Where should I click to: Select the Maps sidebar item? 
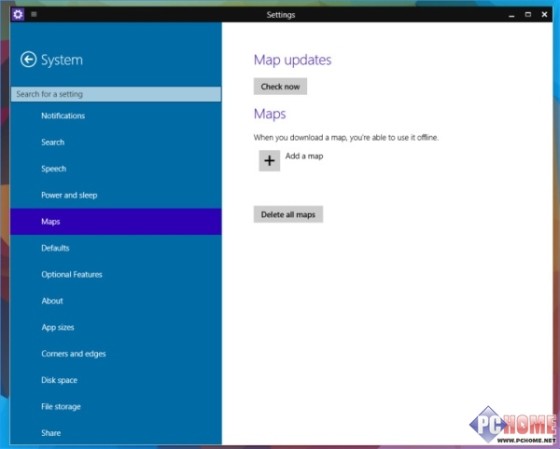[116, 221]
